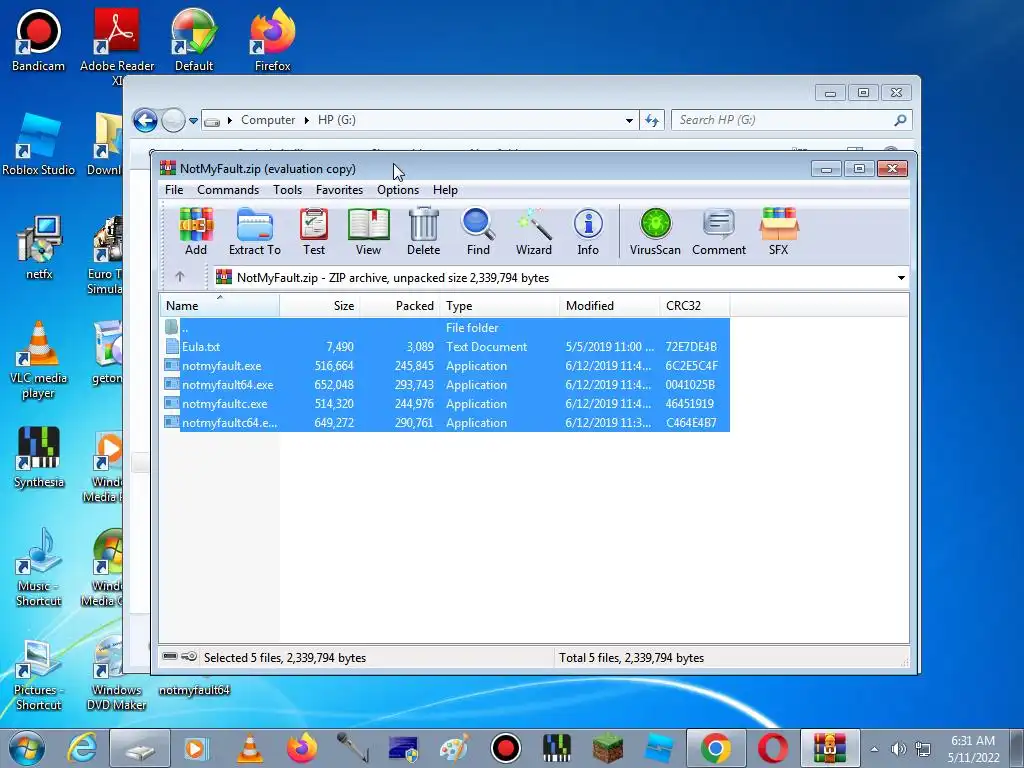Open the Pictures - Shortcut desktop icon
This screenshot has height=768, width=1024.
click(x=38, y=673)
